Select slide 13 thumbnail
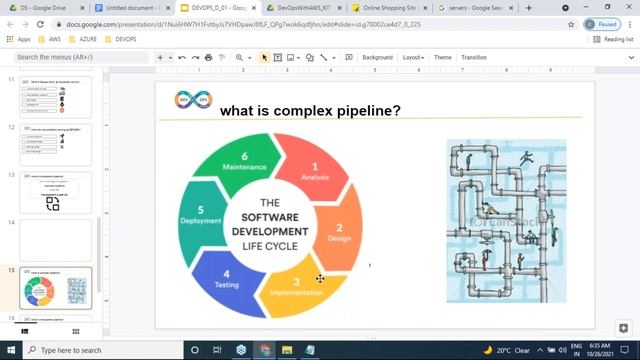The image size is (640, 360). (56, 193)
